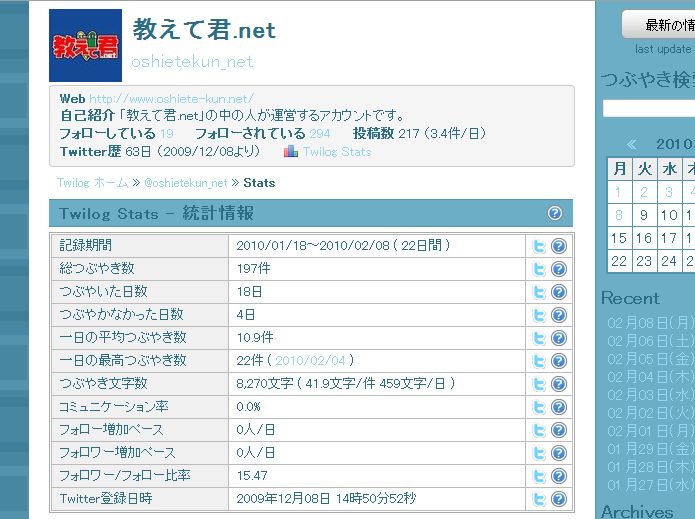Click help icon in 一日の最高つぶやき数 row
Viewport: 695px width, 519px height.
pos(559,361)
